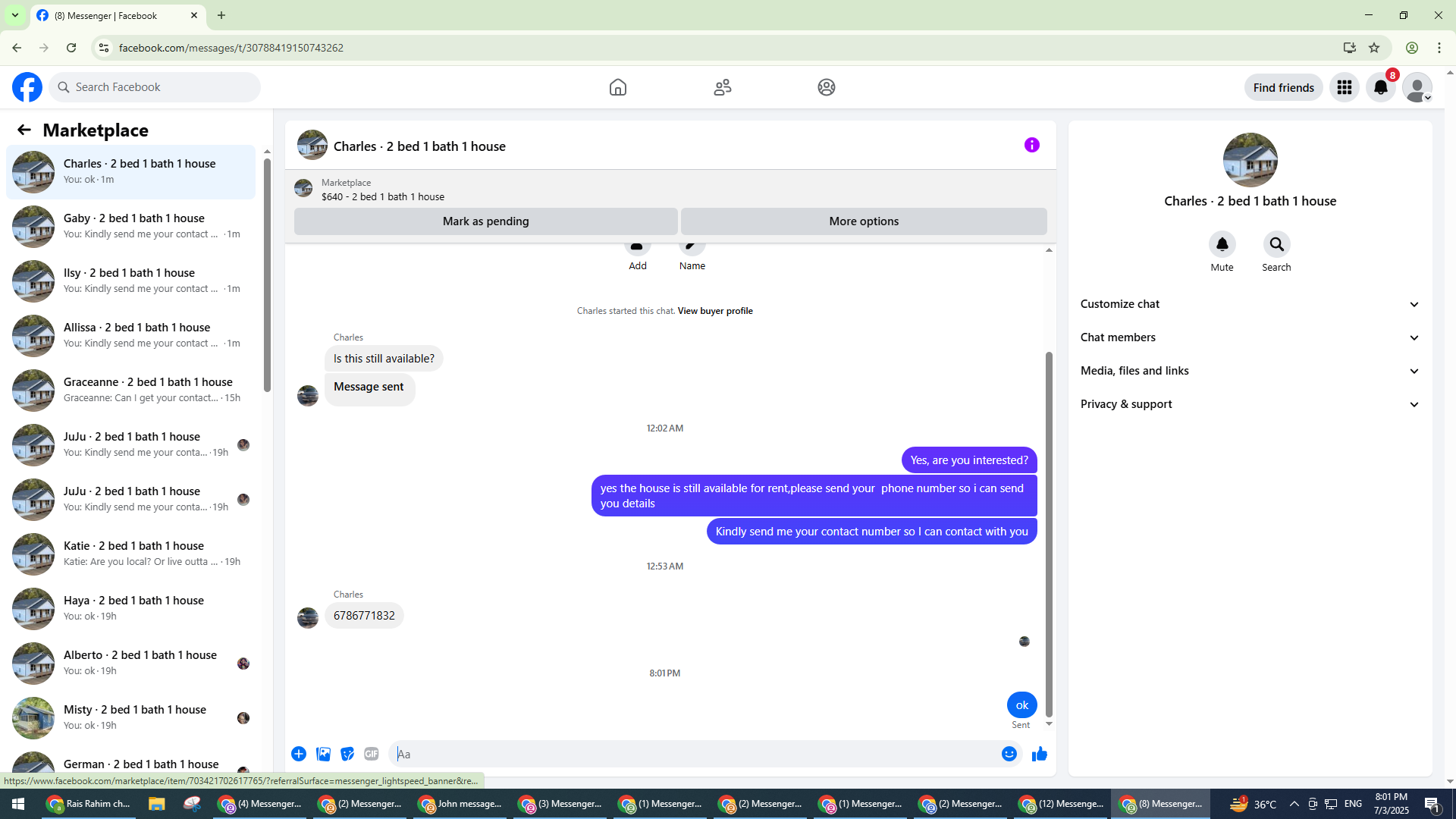The height and width of the screenshot is (819, 1456).
Task: Click the purple conversation information icon
Action: tap(1031, 145)
